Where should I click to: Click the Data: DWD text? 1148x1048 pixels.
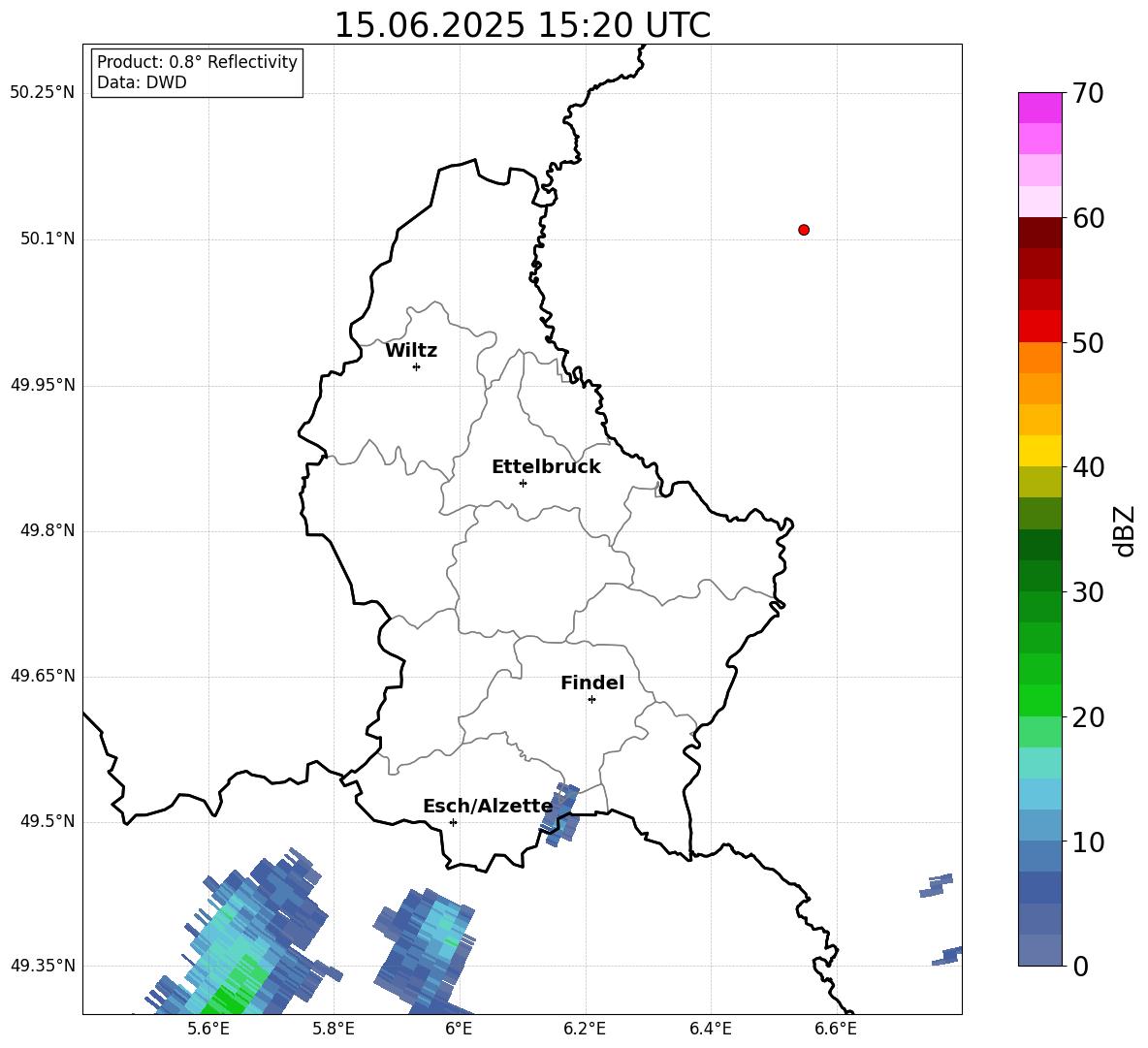coord(142,82)
